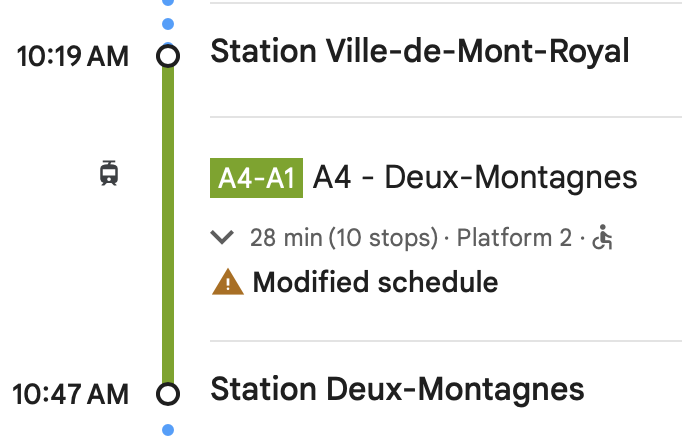Select the green A4-A1 line badge
Viewport: 682px width, 436px height.
(256, 178)
